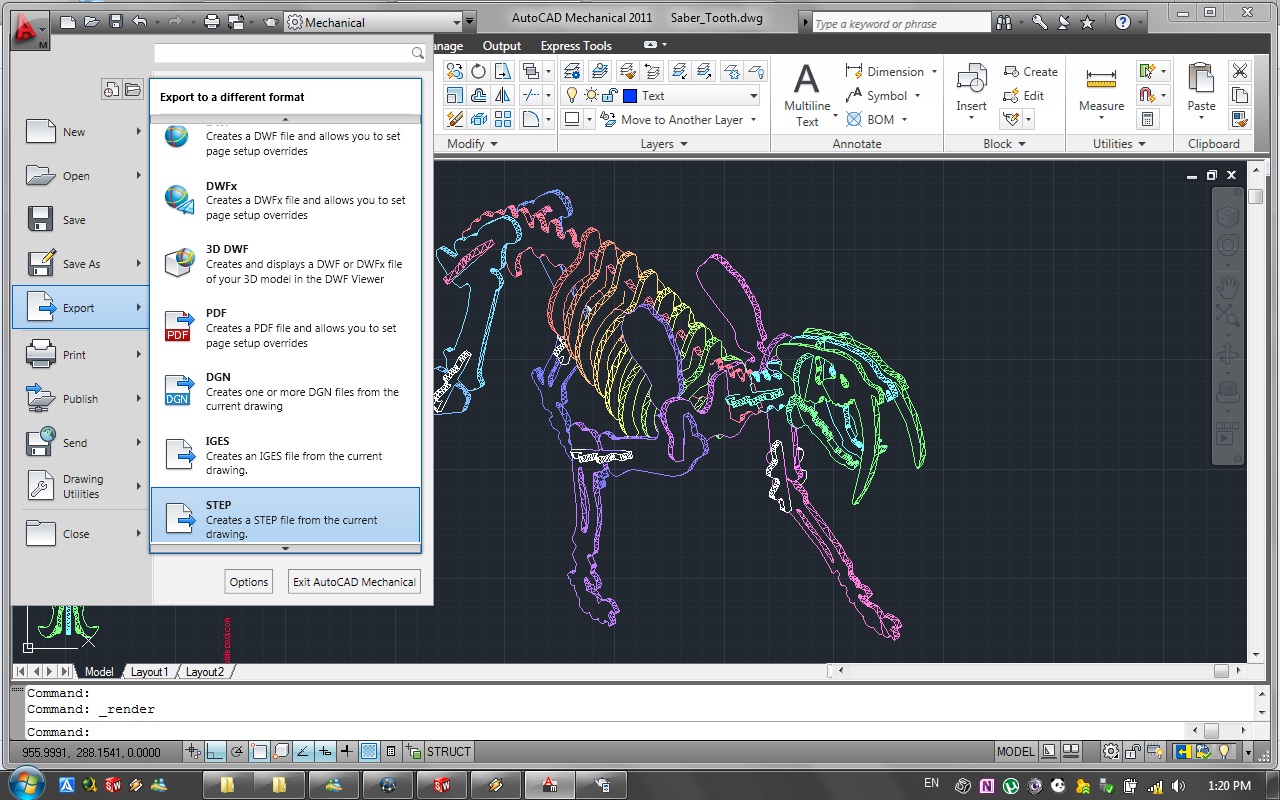This screenshot has width=1280, height=800.
Task: Expand the Modify panel
Action: click(472, 144)
